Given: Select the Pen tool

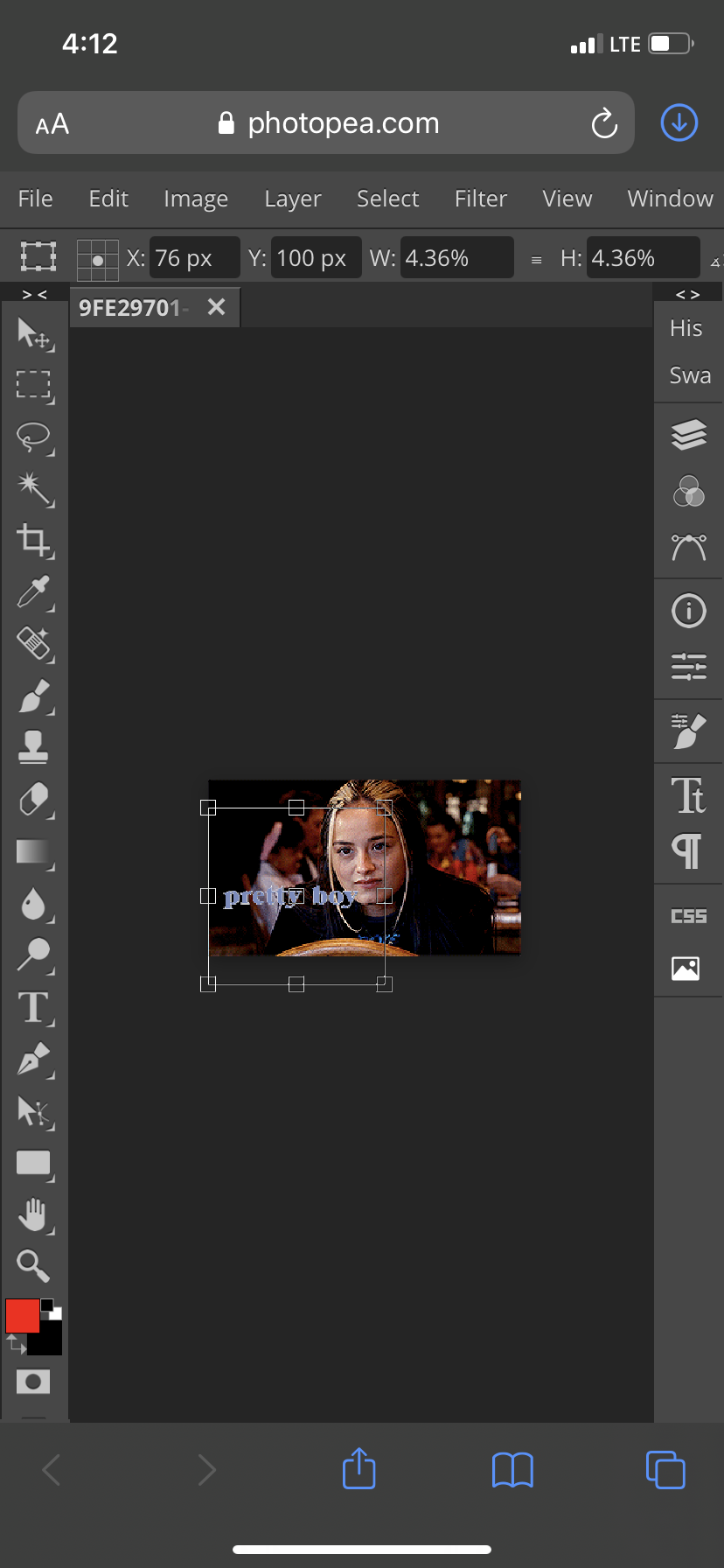Looking at the screenshot, I should [x=34, y=1059].
